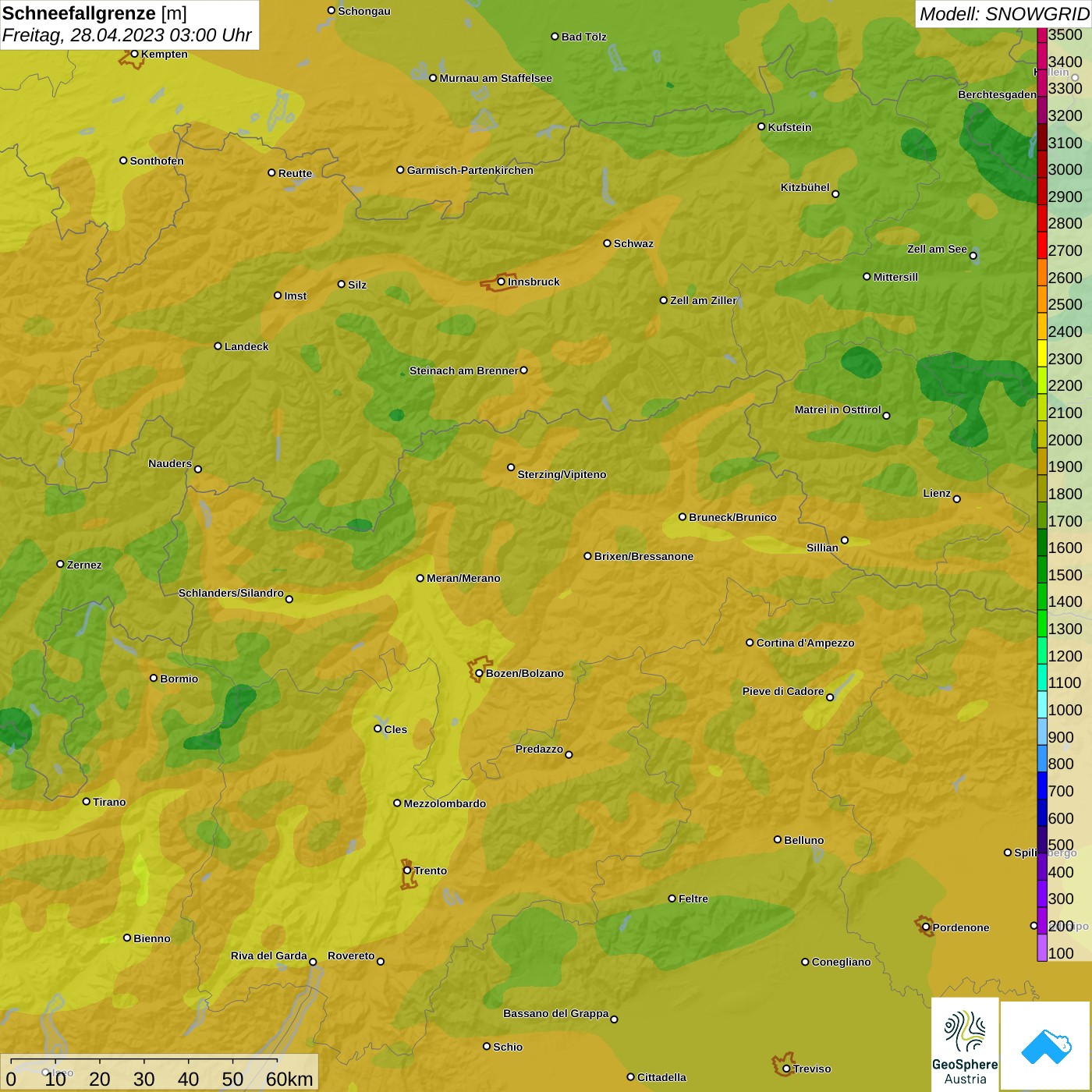Click the Sonthofen location dot
This screenshot has height=1092, width=1092.
click(123, 161)
